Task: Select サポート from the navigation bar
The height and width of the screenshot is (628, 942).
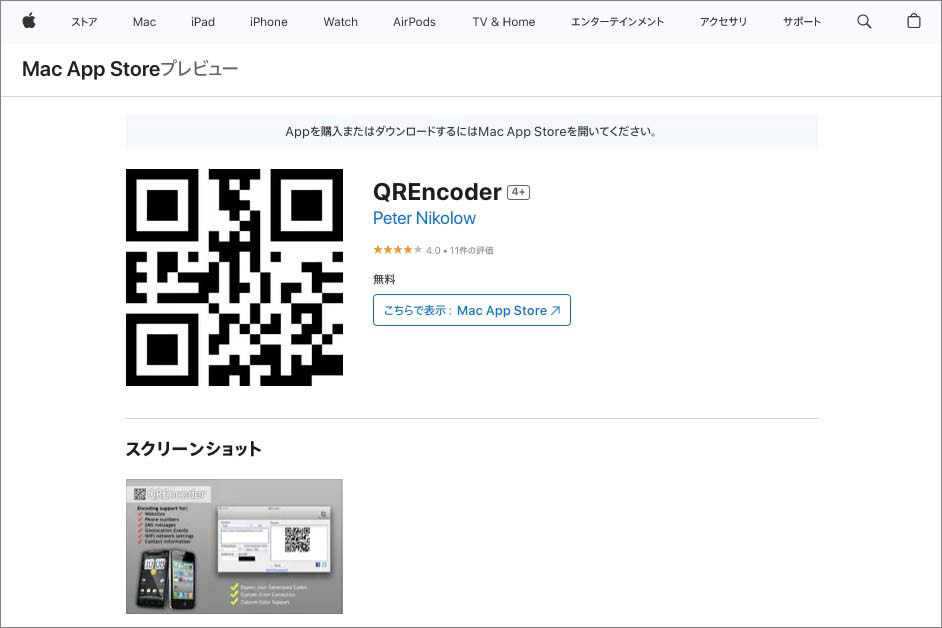Action: [x=801, y=21]
